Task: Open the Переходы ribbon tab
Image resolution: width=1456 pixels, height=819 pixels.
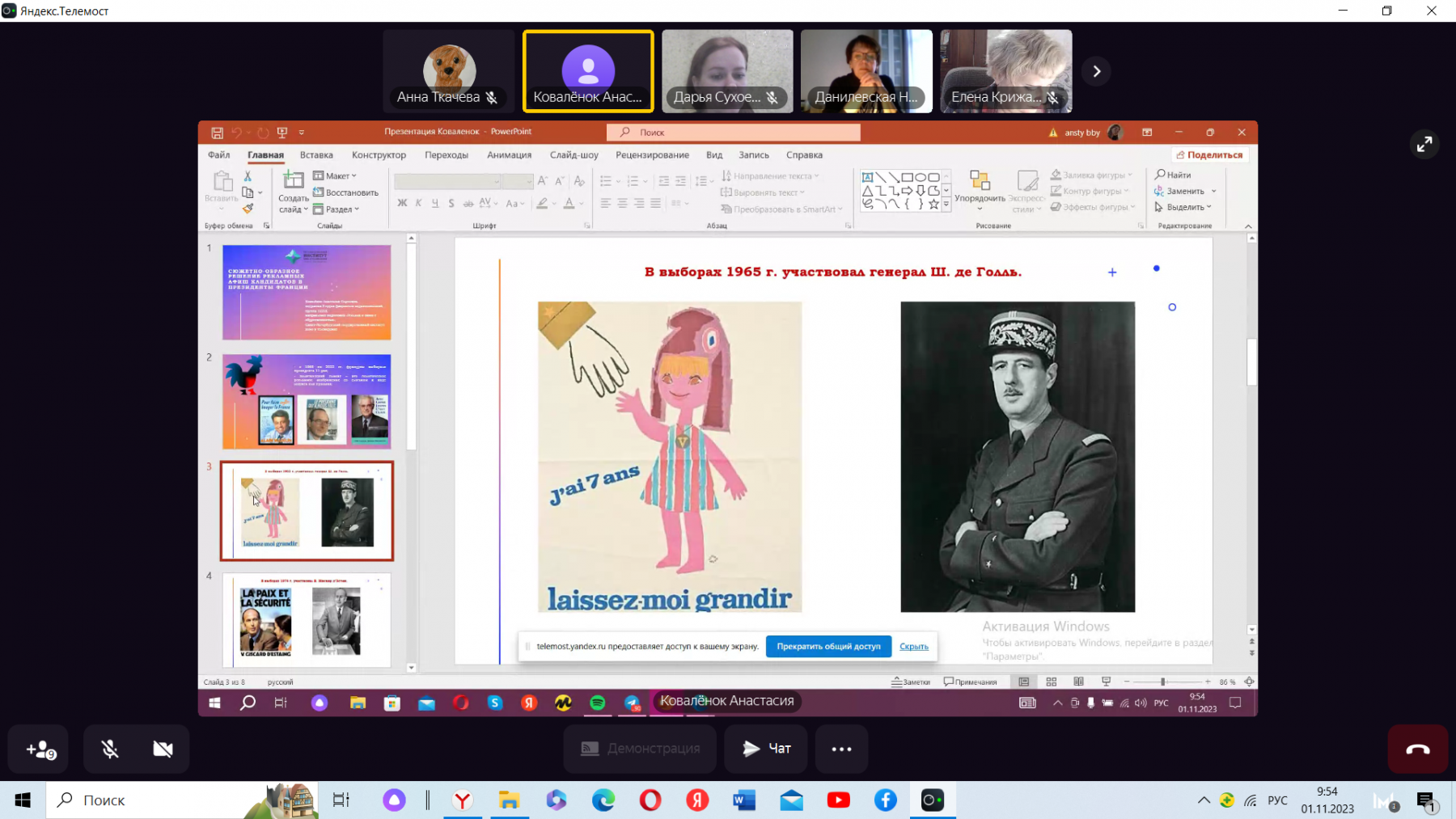Action: (x=447, y=155)
